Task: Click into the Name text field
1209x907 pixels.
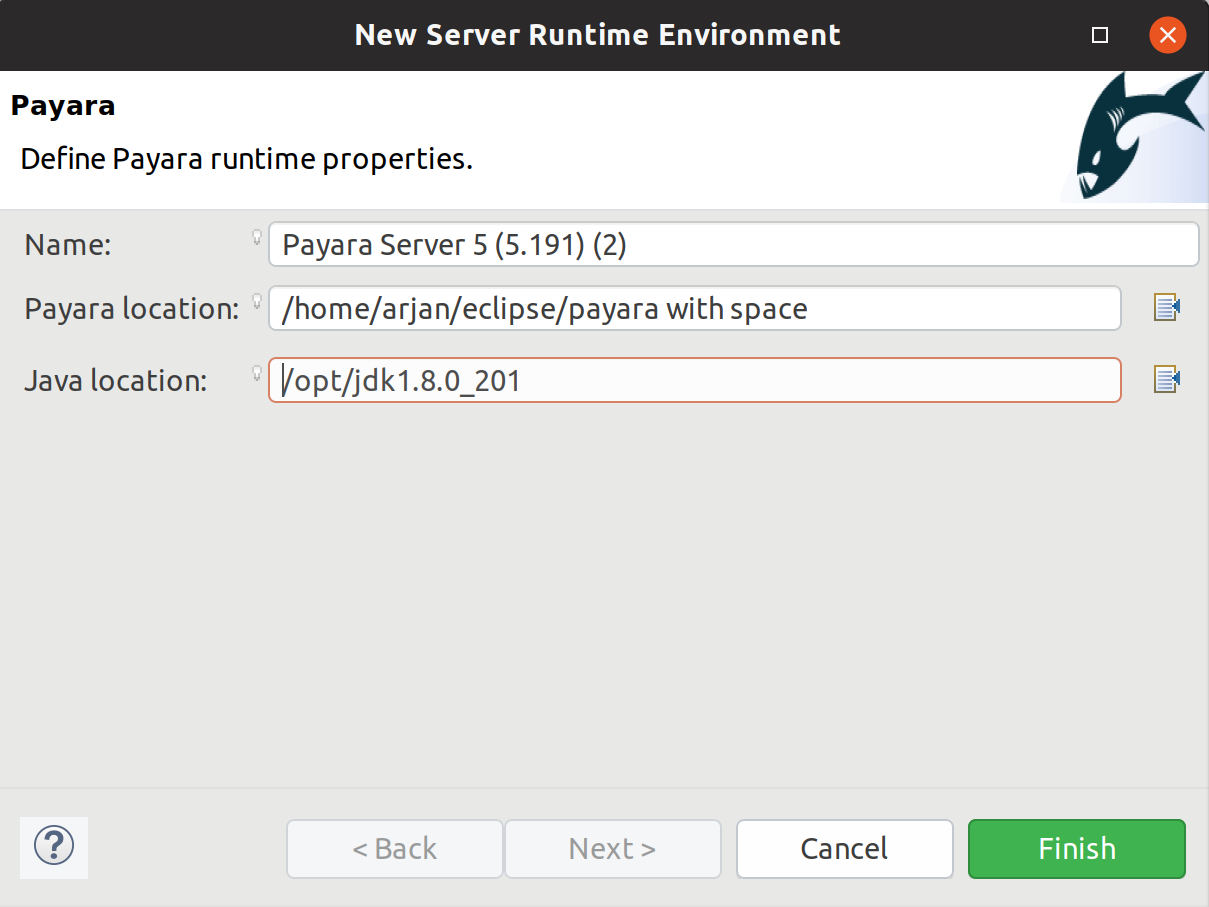Action: (733, 244)
